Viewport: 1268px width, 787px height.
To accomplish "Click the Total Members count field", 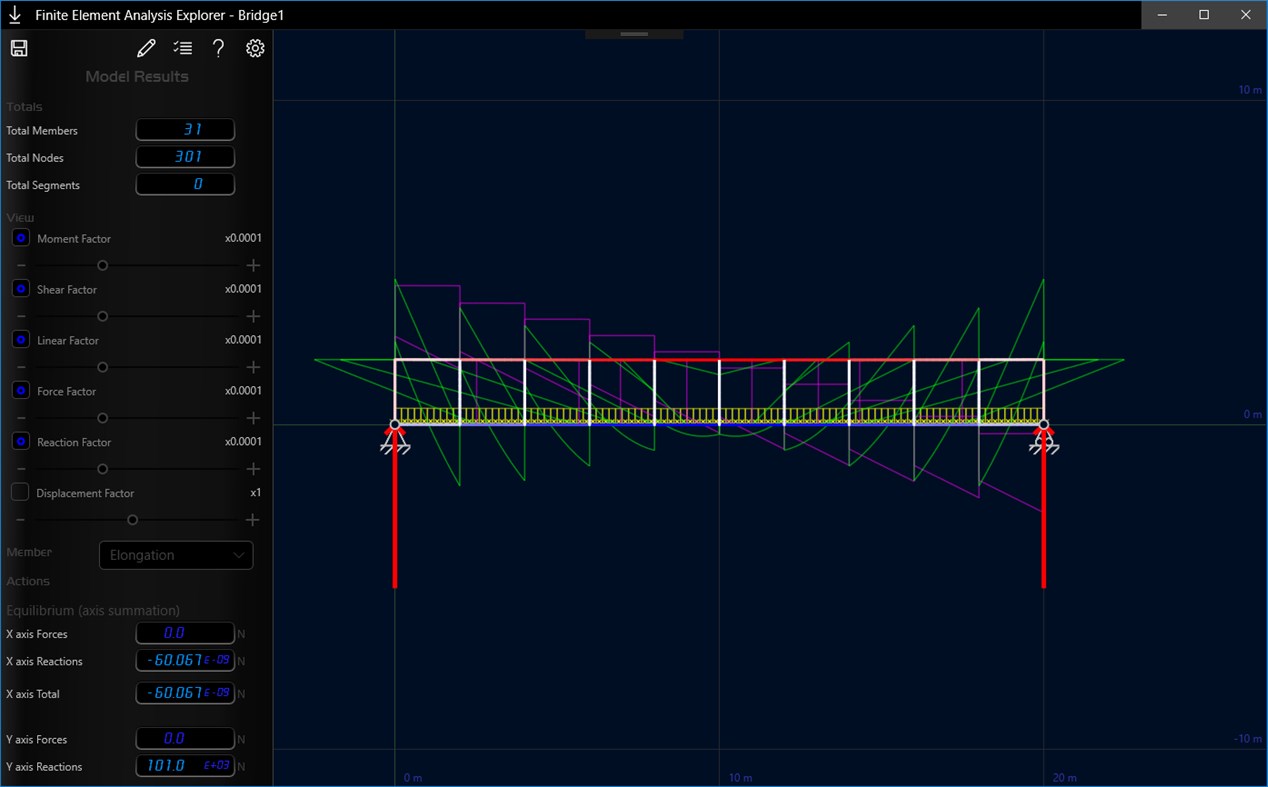I will click(x=185, y=129).
